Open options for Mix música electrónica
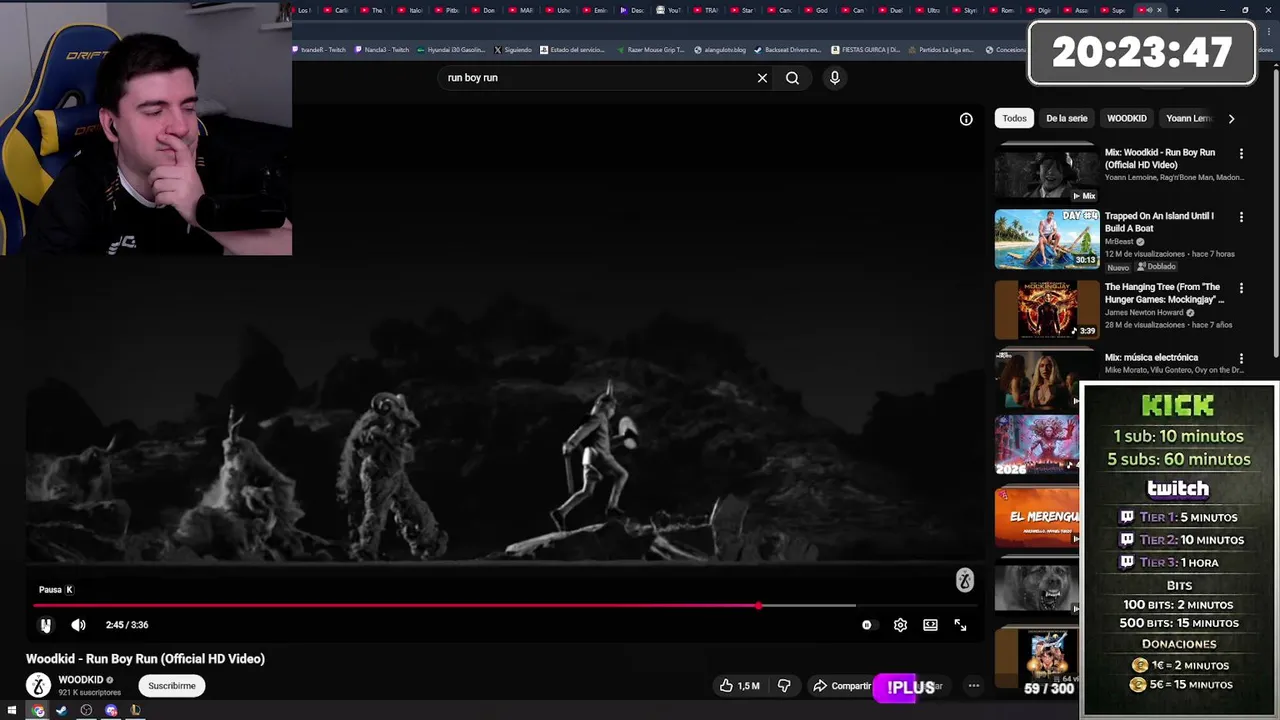Viewport: 1280px width, 720px height. pos(1241,358)
